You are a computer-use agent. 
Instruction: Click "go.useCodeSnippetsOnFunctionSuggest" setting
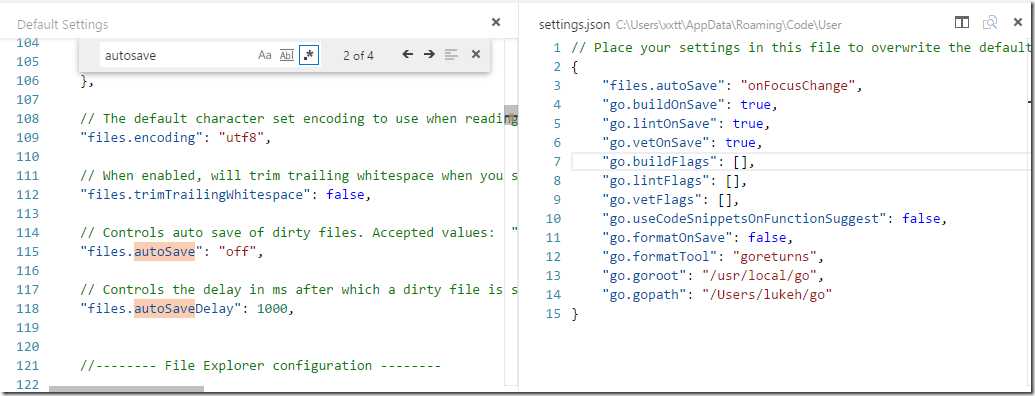pos(745,218)
